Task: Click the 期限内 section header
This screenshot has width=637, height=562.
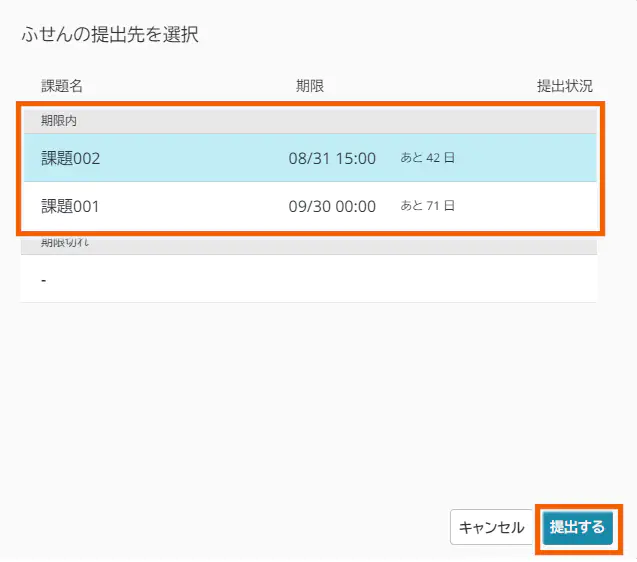Action: [59, 120]
